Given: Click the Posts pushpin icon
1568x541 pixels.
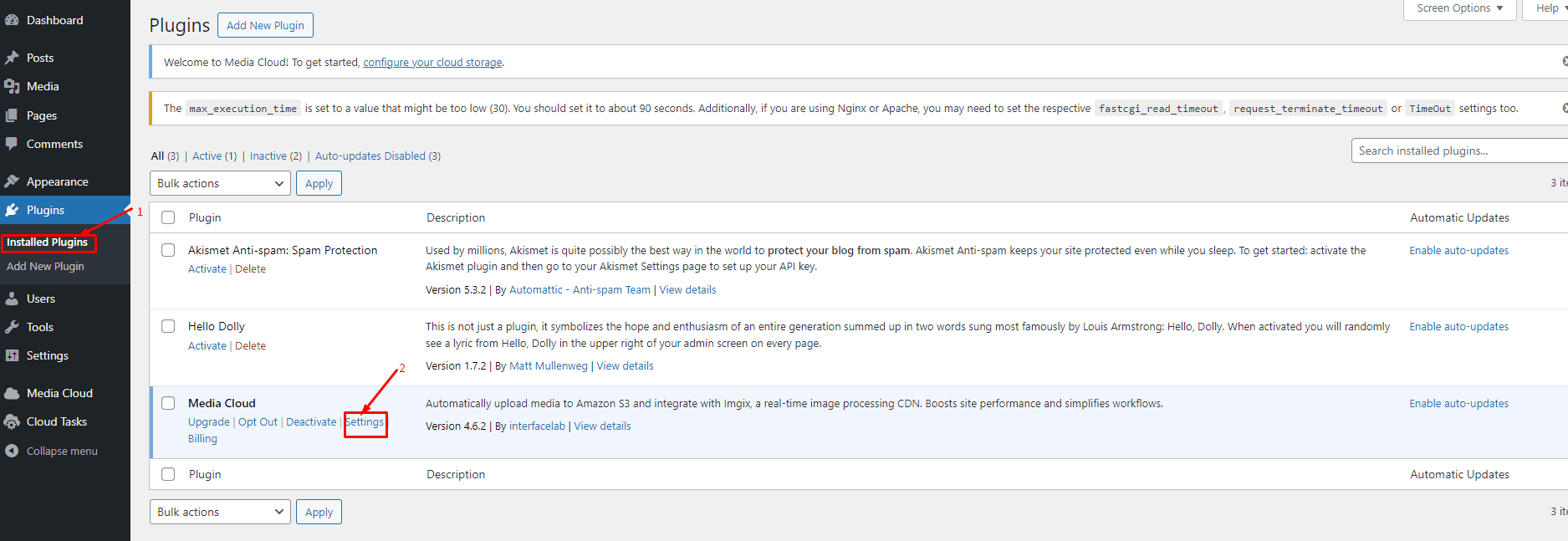Looking at the screenshot, I should (x=12, y=58).
